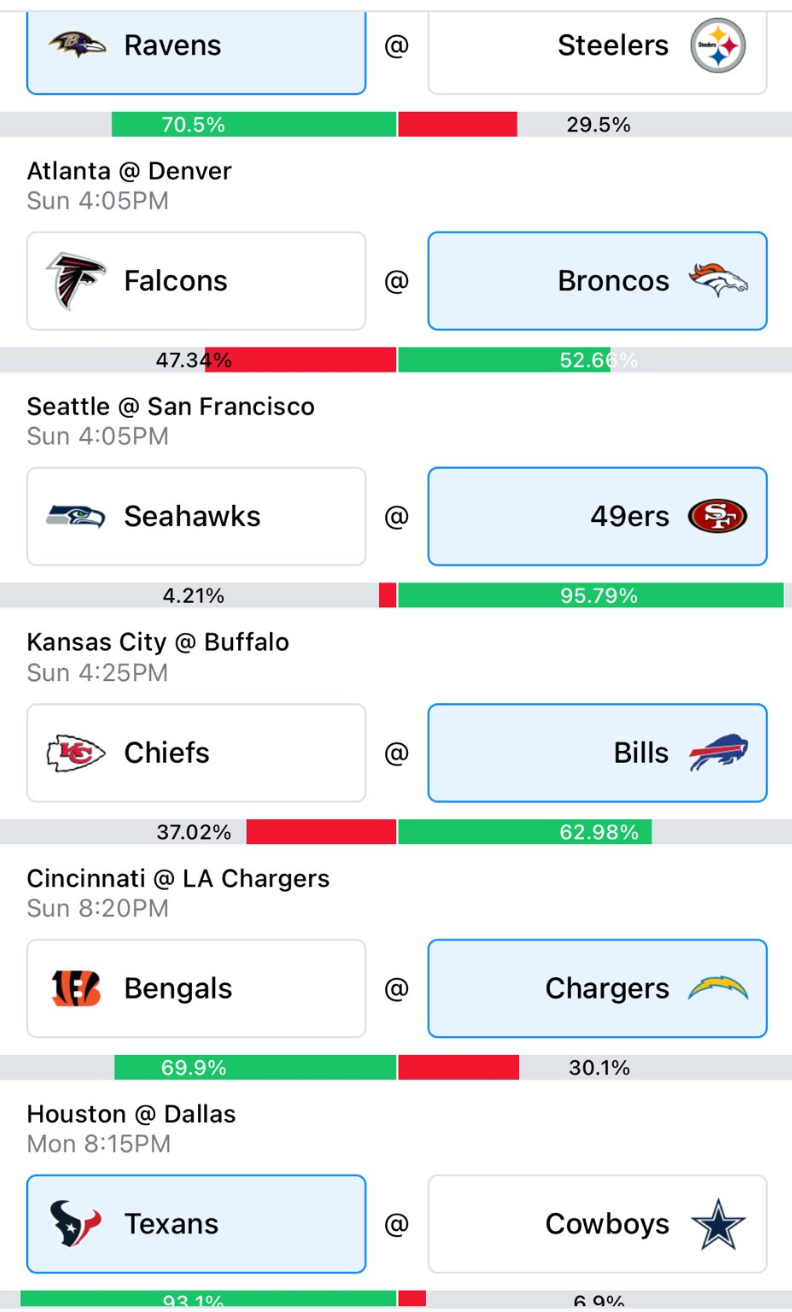The width and height of the screenshot is (792, 1312).
Task: Tap the Seahawks team logo
Action: [76, 517]
